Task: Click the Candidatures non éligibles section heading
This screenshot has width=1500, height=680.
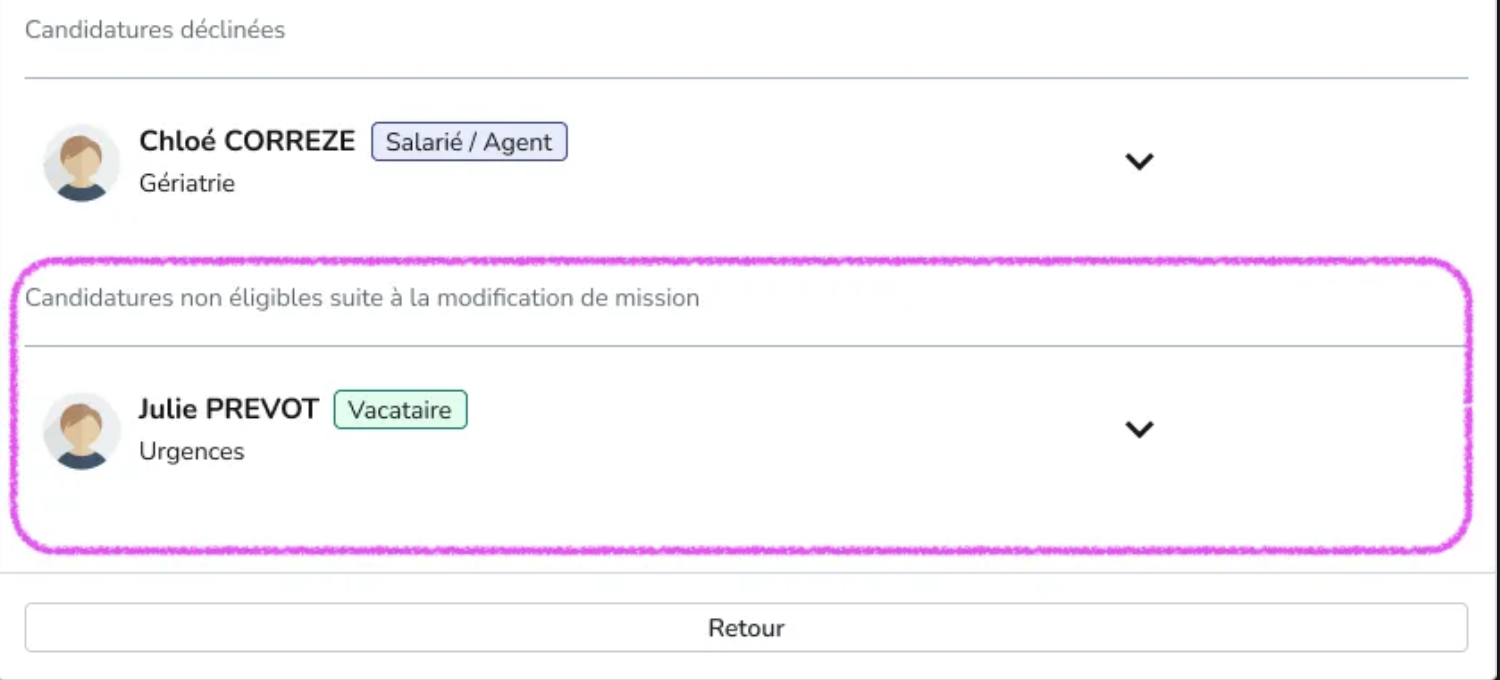Action: tap(362, 298)
